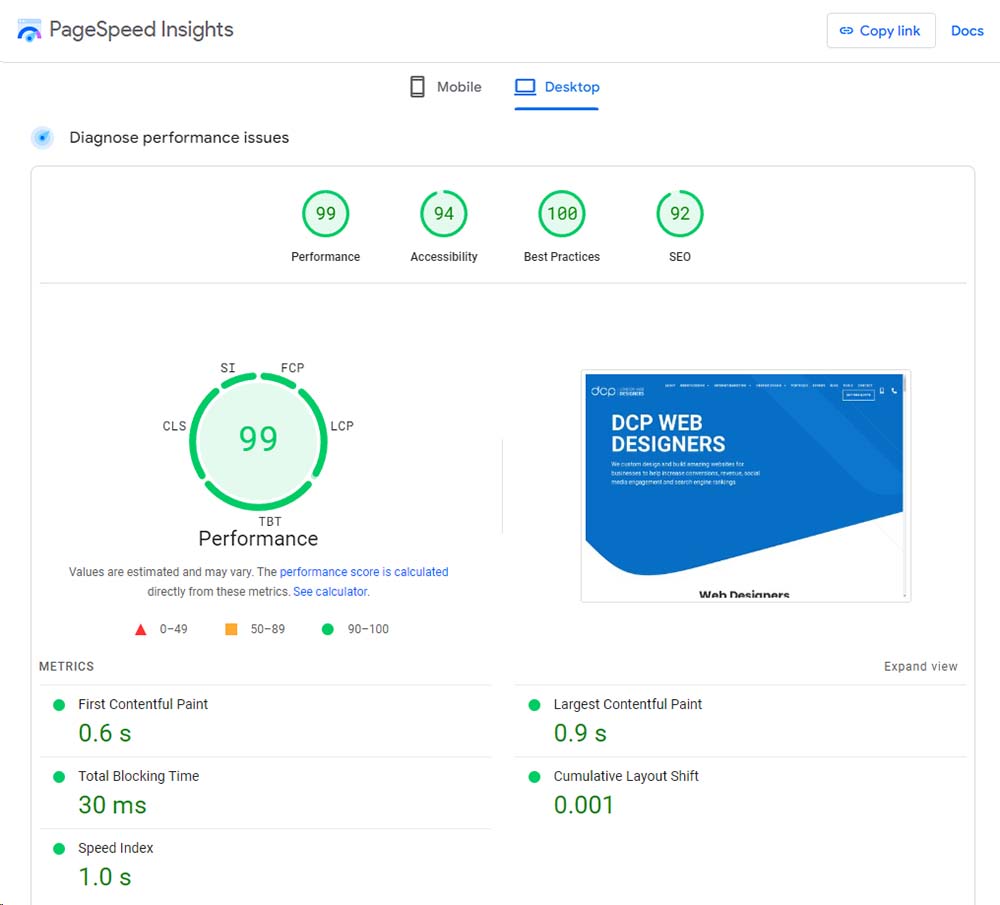Click the DCP Web Designers page screenshot
Screen dimensions: 1000x905
pyautogui.click(x=745, y=485)
